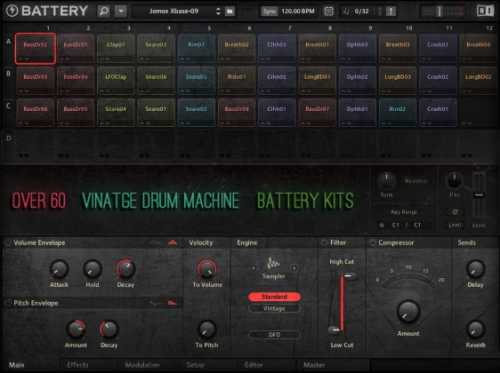Enable the Compressor power toggle
Screen dimensions: 500x373
pos(372,243)
